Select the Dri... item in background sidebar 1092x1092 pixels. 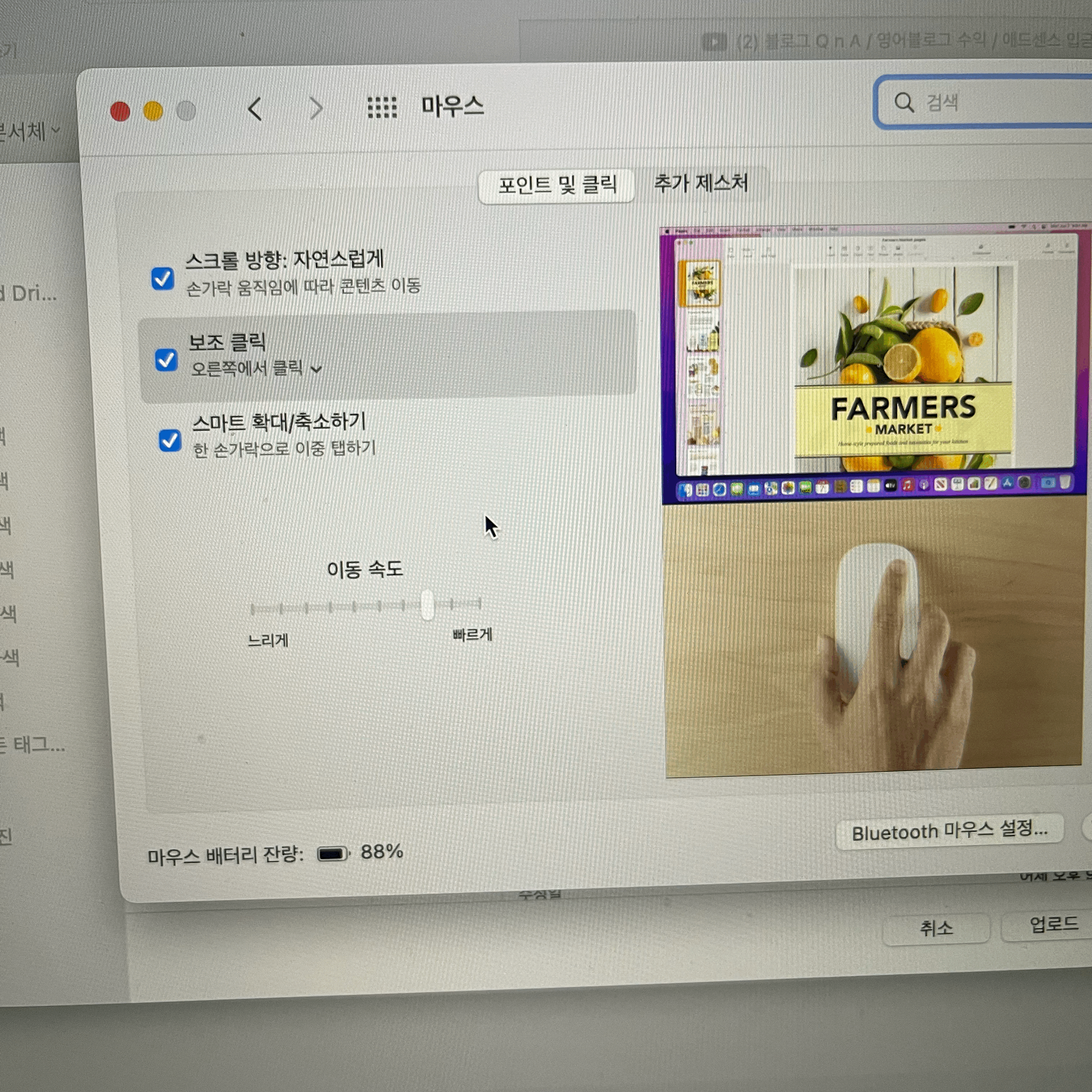coord(28,293)
